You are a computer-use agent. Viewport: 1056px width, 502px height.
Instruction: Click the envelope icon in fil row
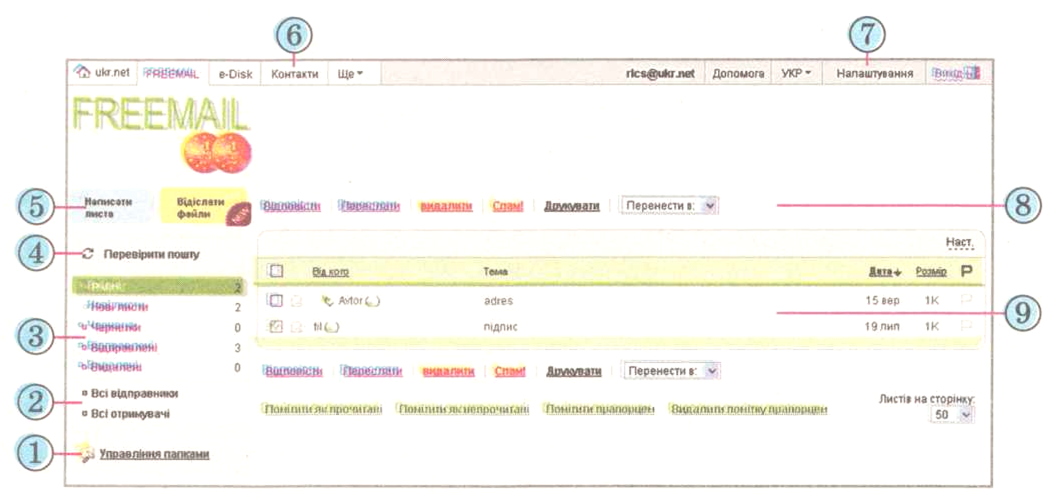point(296,327)
